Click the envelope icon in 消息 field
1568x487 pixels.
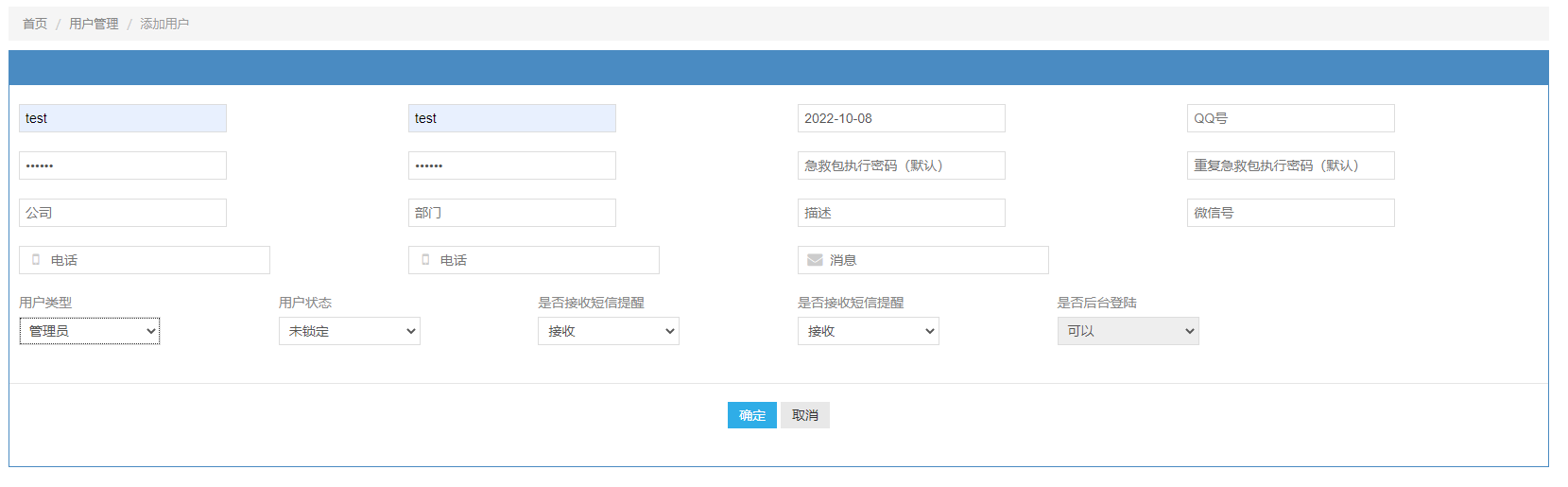tap(814, 260)
